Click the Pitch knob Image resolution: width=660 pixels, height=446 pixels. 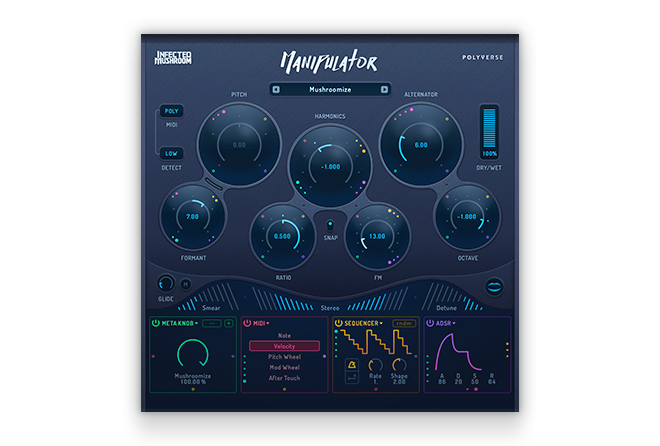tap(239, 145)
